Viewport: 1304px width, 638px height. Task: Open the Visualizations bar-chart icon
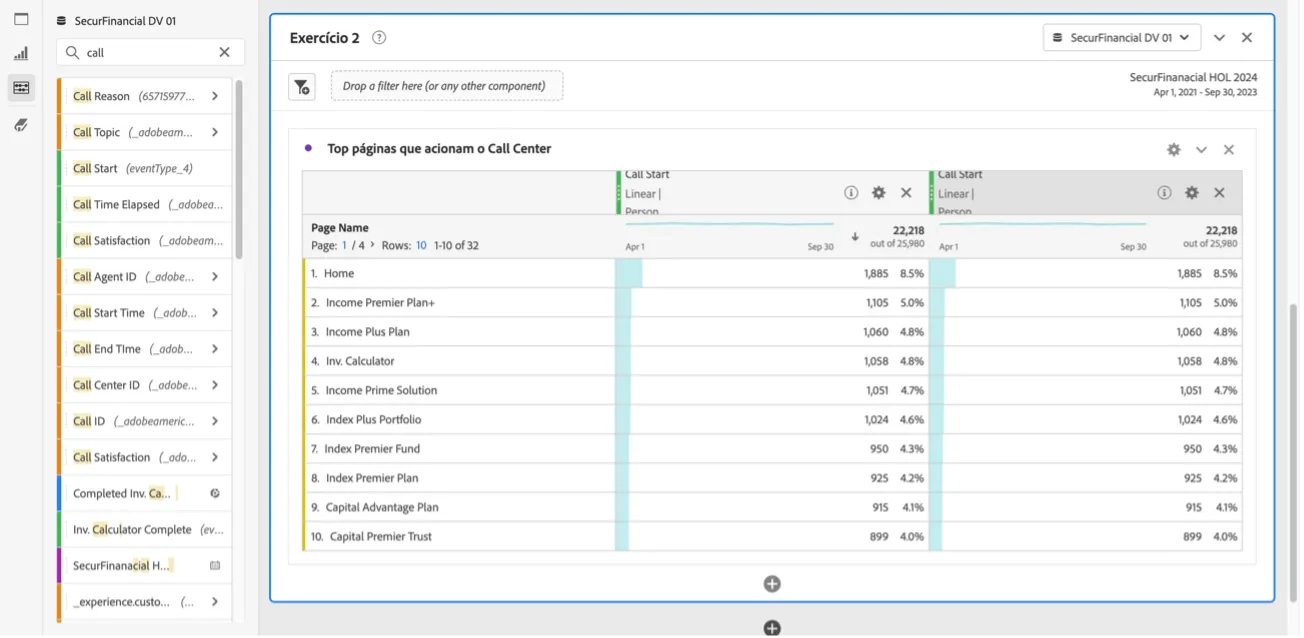21,54
